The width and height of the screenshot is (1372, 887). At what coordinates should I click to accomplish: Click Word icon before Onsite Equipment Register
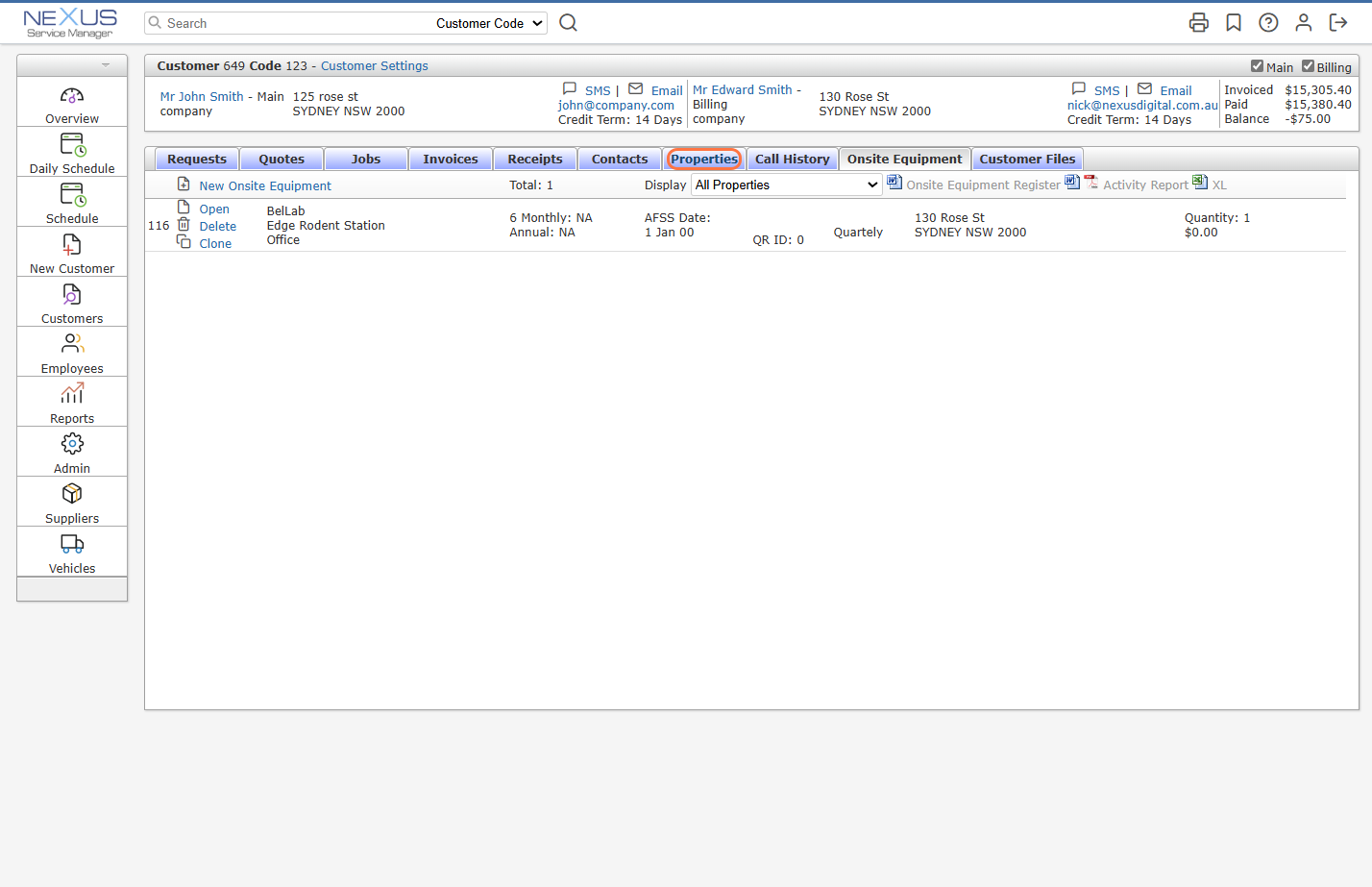pos(894,182)
